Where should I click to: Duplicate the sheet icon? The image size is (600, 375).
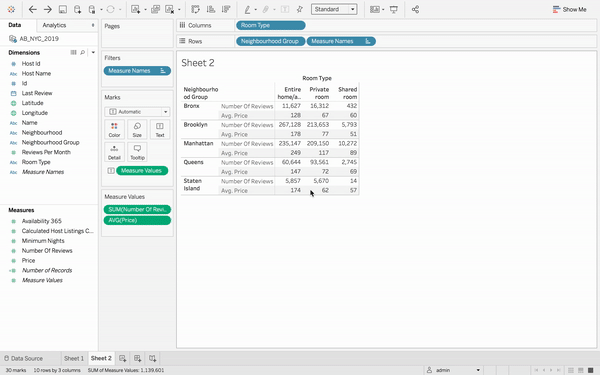(155, 9)
